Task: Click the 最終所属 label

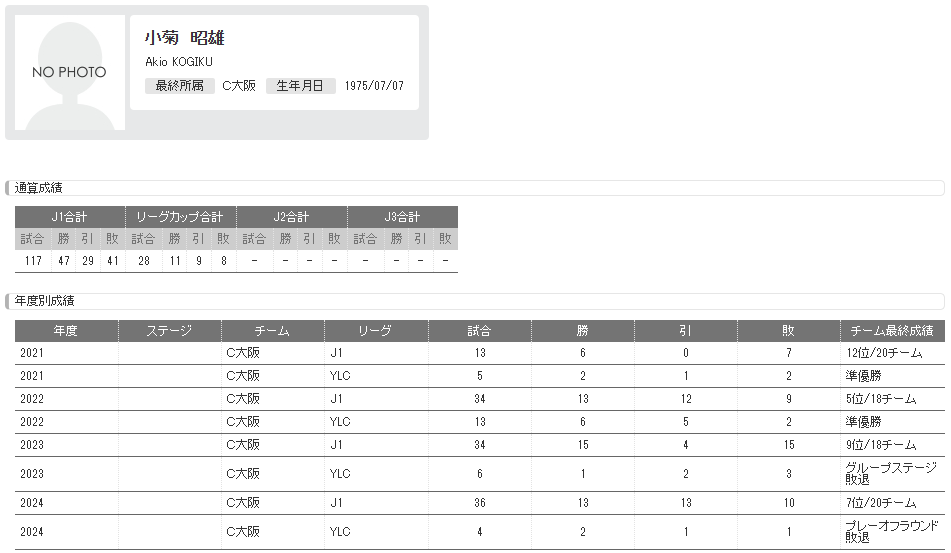Action: 180,86
